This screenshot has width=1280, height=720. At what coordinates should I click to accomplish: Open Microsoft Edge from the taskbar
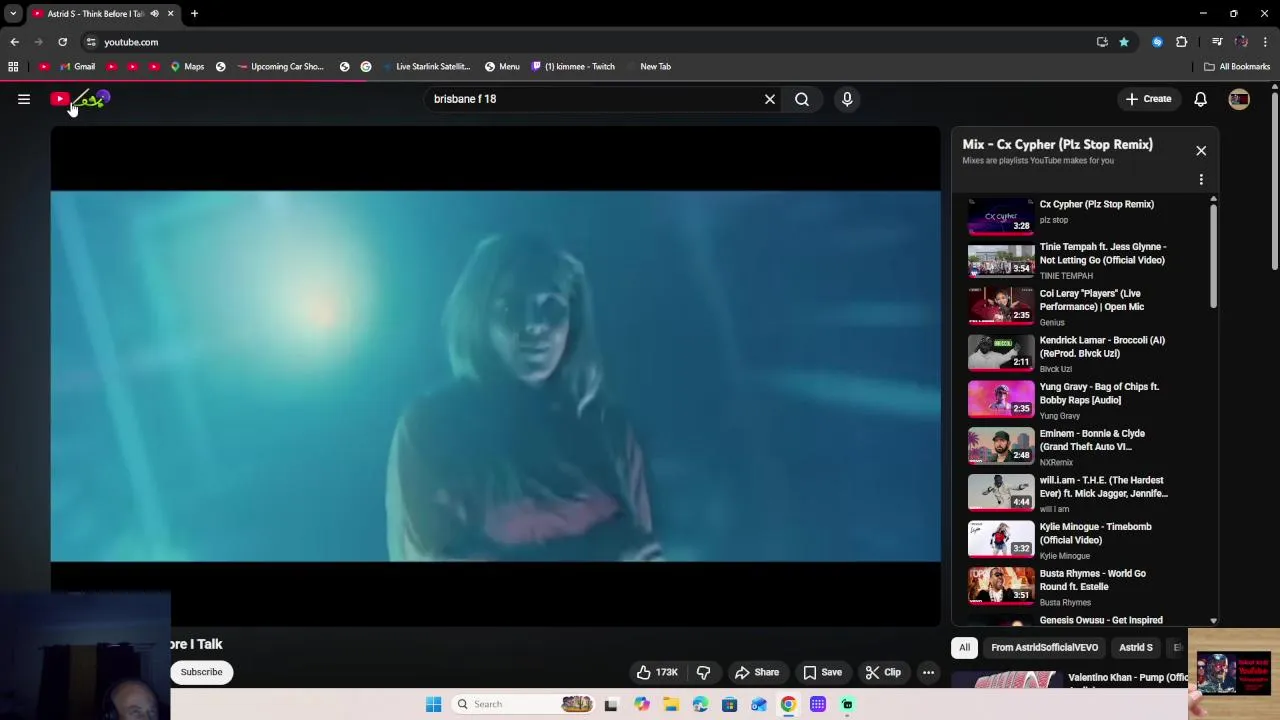[700, 704]
